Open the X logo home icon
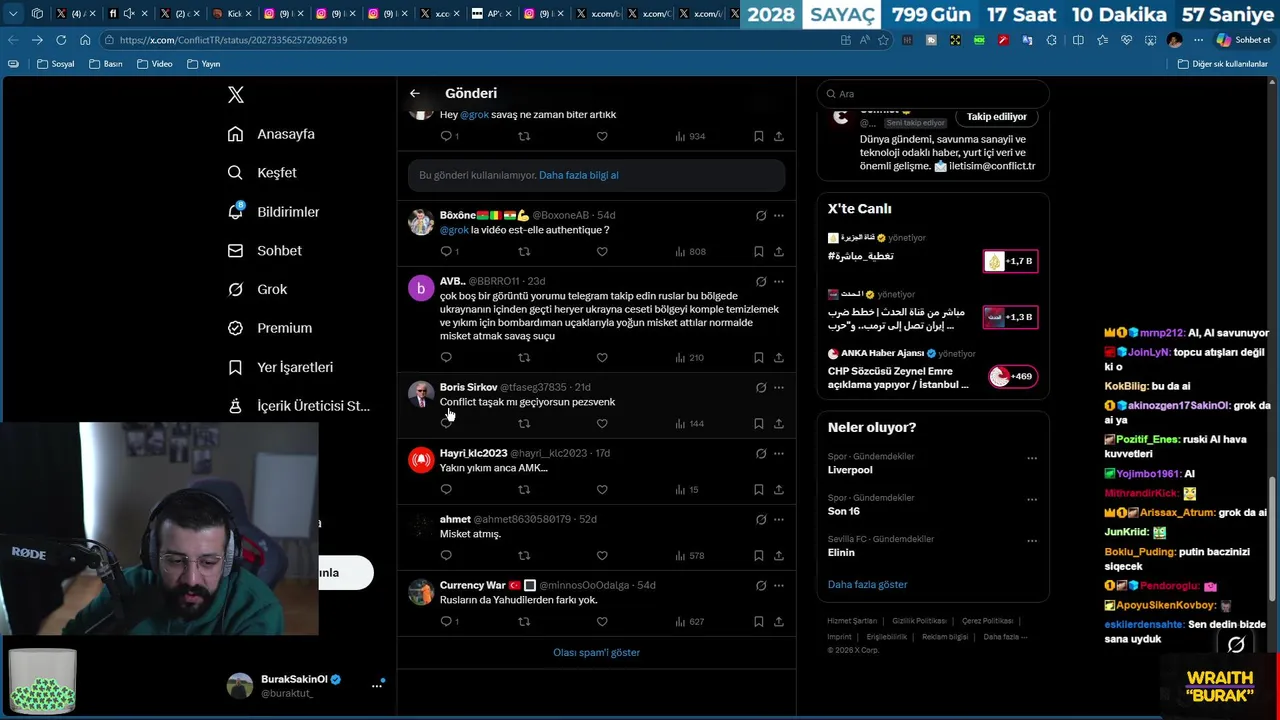1280x720 pixels. point(236,95)
